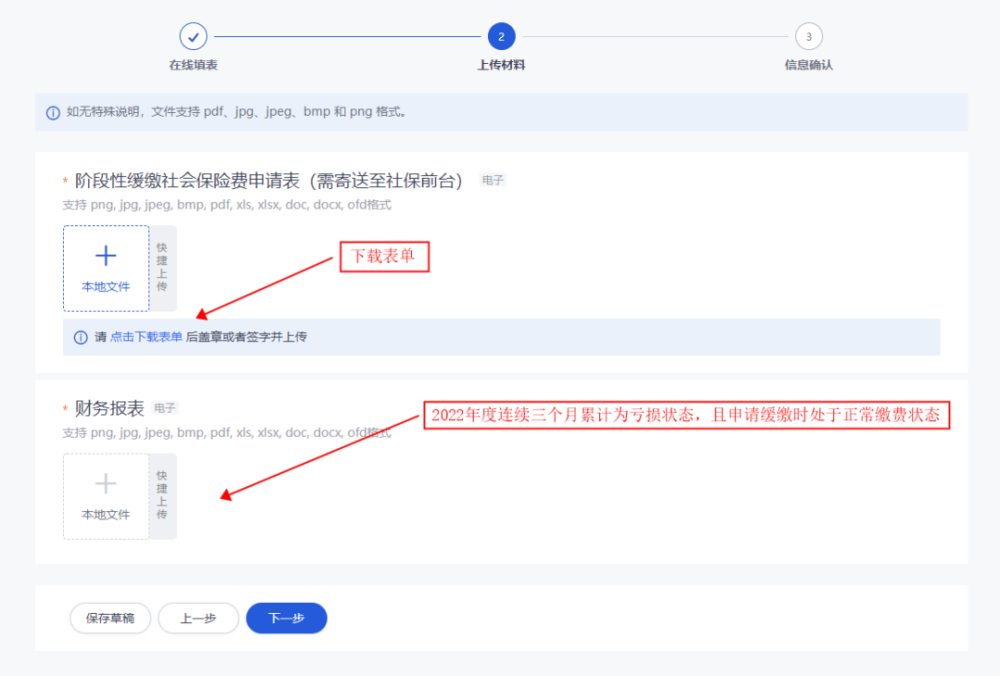Select step 3 circle for 信息确认
The image size is (1000, 676).
(x=809, y=36)
